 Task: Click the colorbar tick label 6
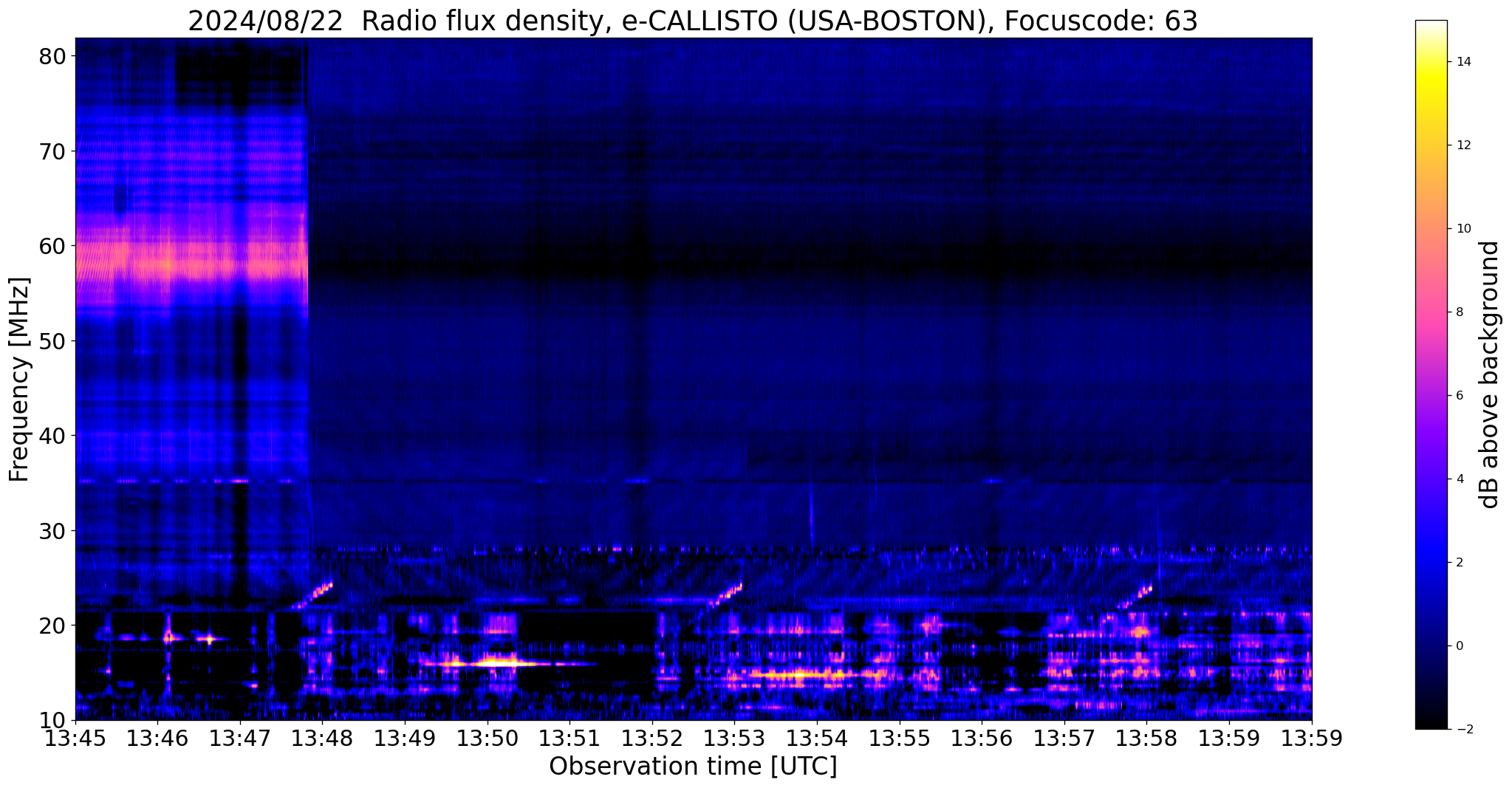point(1460,396)
